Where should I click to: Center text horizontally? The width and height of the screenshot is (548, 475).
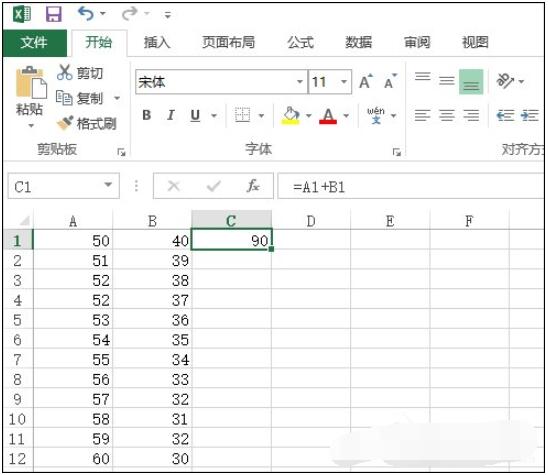[x=447, y=115]
